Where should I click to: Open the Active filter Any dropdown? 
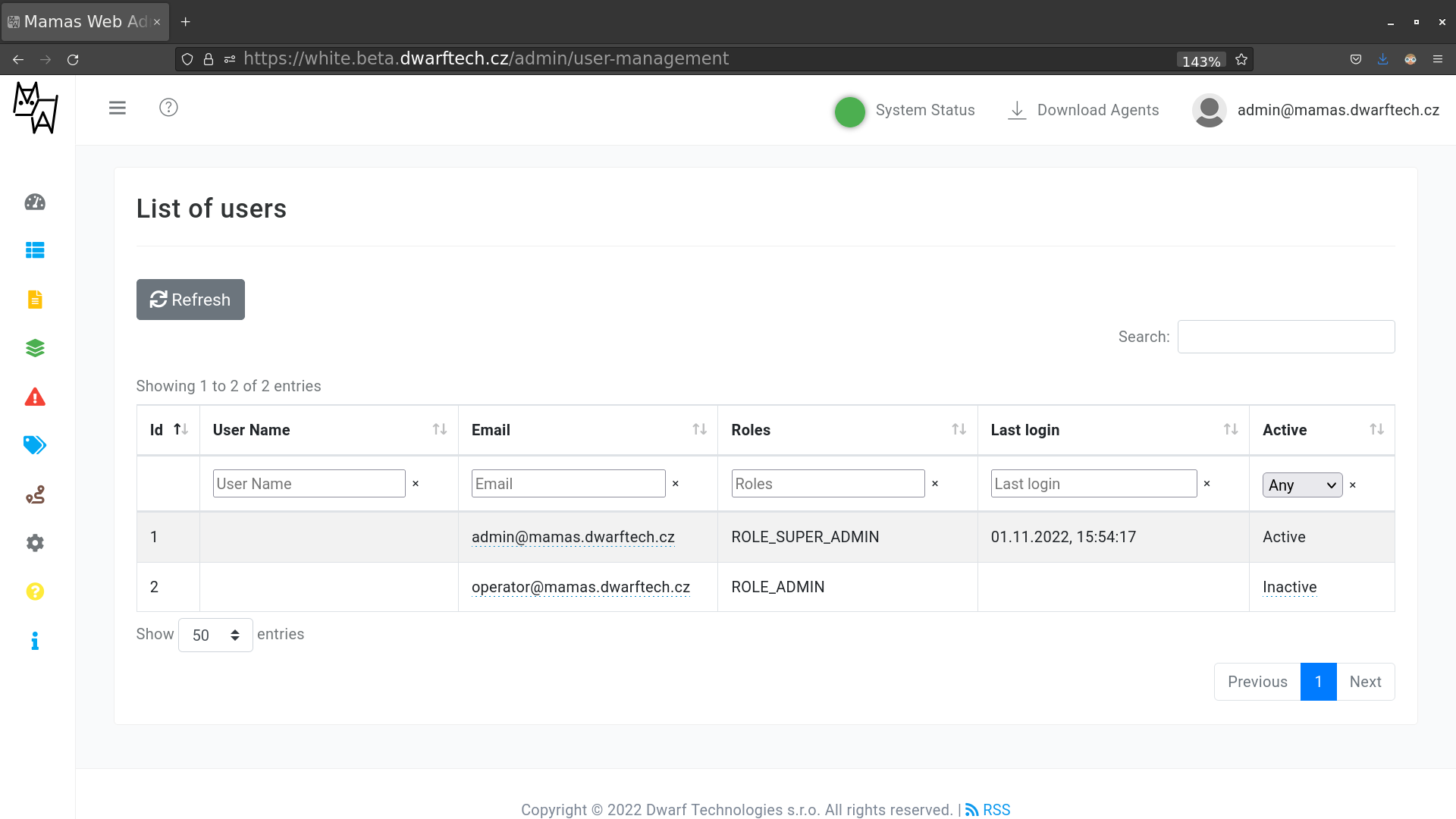(x=1301, y=485)
